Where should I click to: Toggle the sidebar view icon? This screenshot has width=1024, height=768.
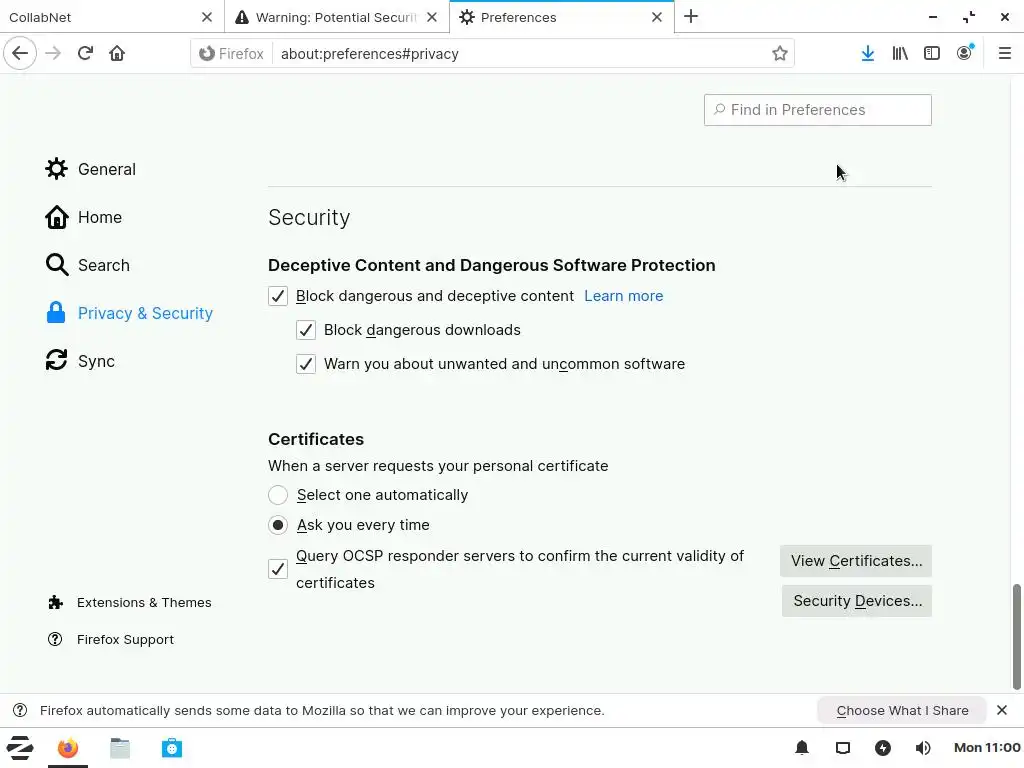coord(932,54)
